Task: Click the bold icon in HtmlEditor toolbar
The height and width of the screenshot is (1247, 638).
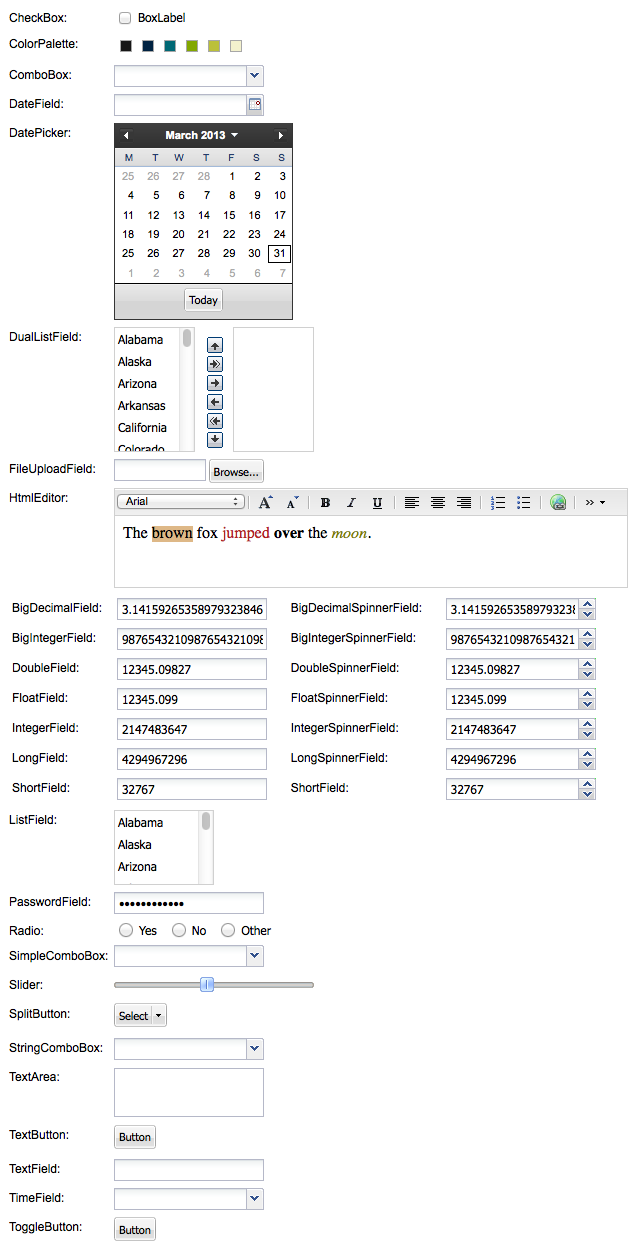Action: point(325,502)
